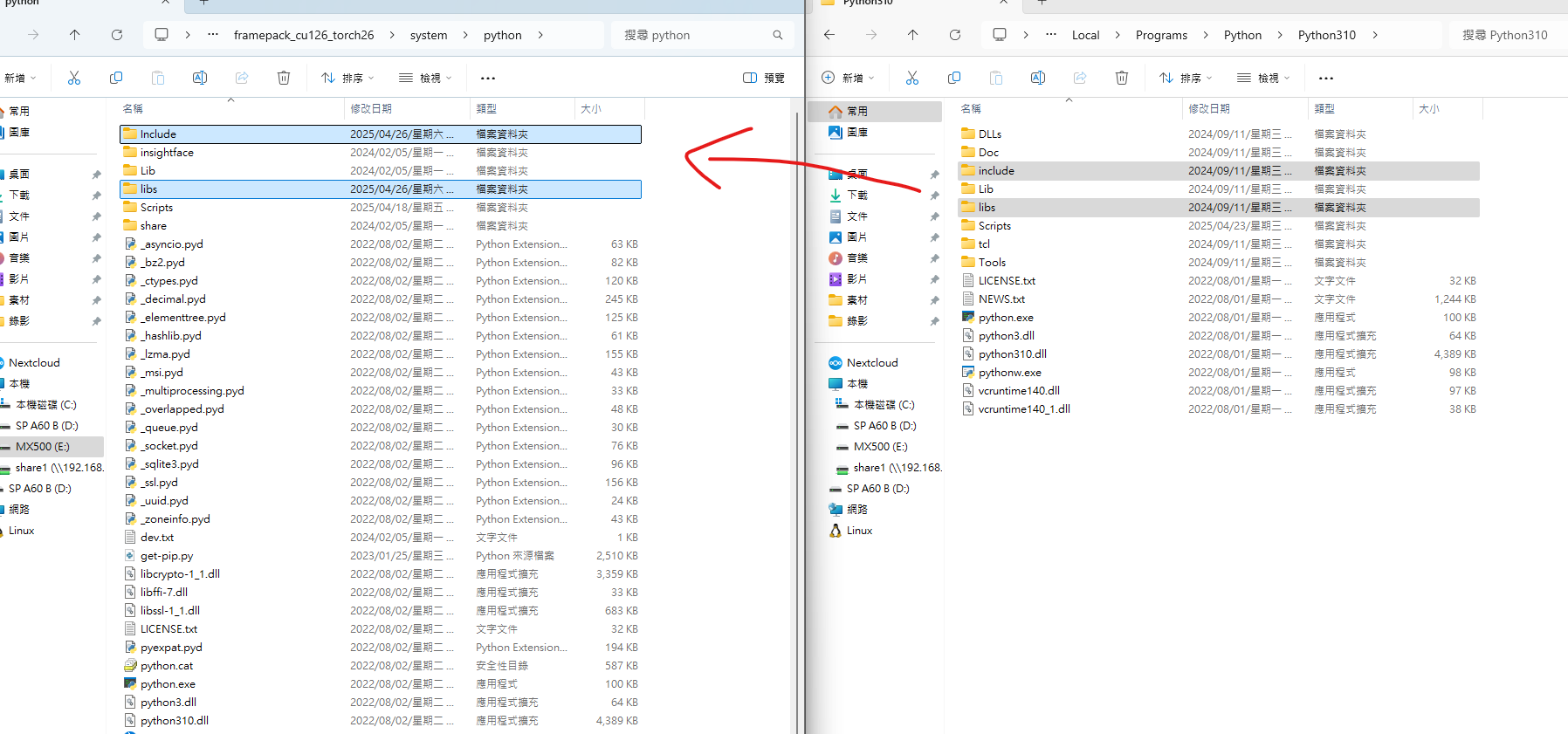Click Back arrow in Python310 window
The image size is (1568, 734).
point(829,35)
